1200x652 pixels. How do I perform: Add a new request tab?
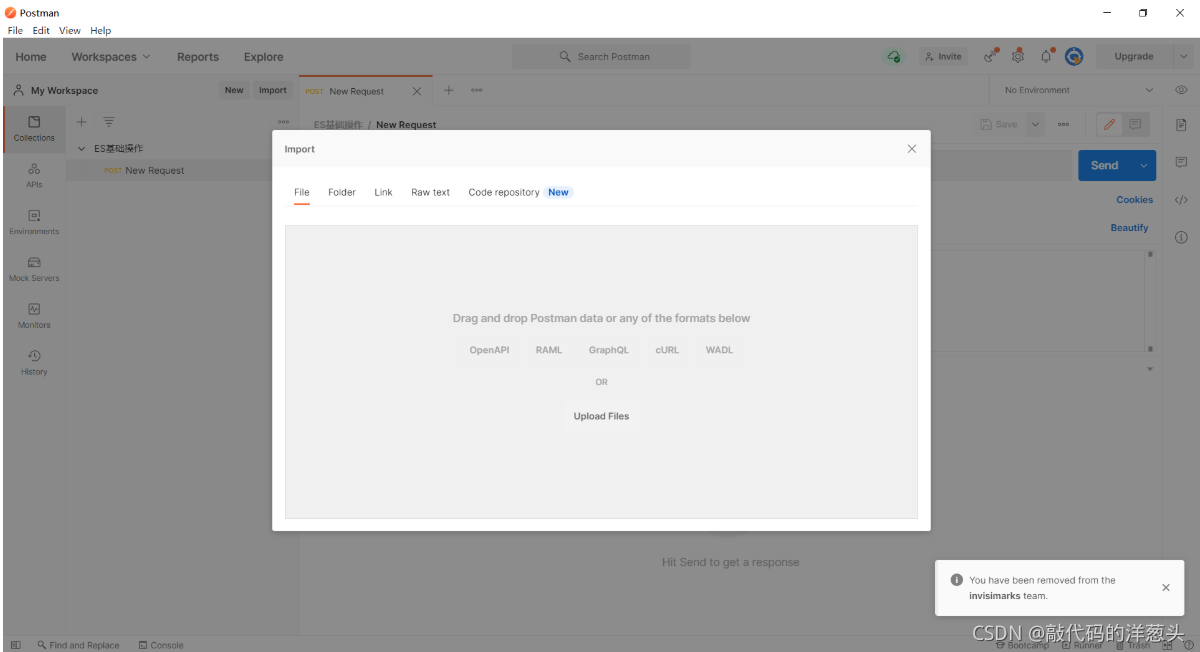(x=449, y=90)
